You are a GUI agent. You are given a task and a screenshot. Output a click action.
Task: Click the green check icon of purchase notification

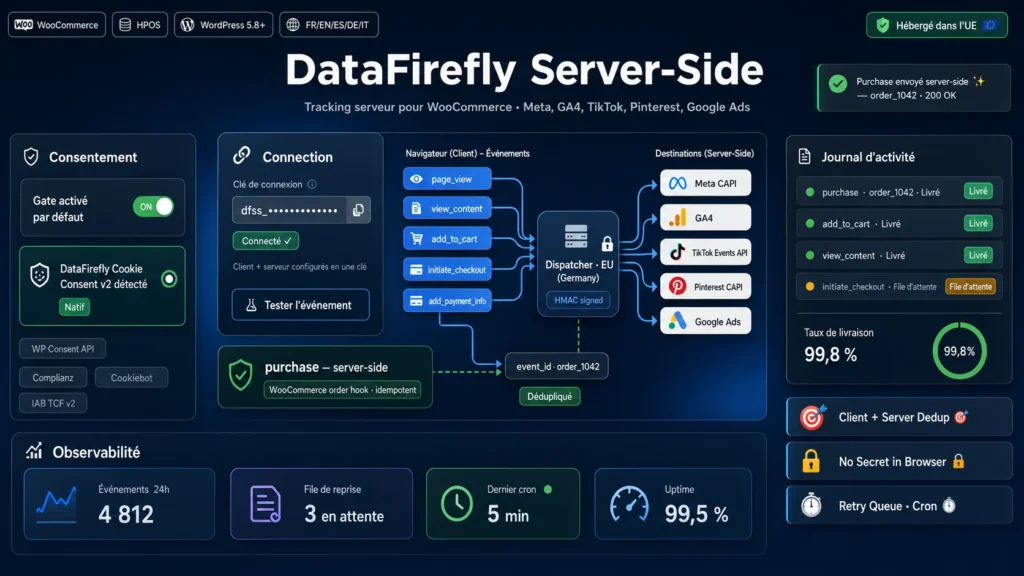[838, 84]
